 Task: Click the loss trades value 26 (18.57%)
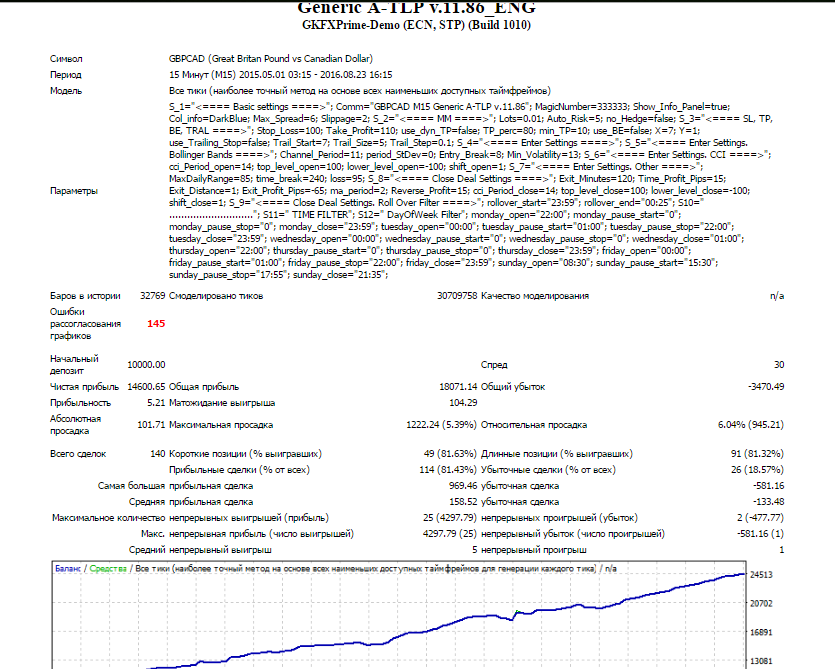pyautogui.click(x=757, y=470)
